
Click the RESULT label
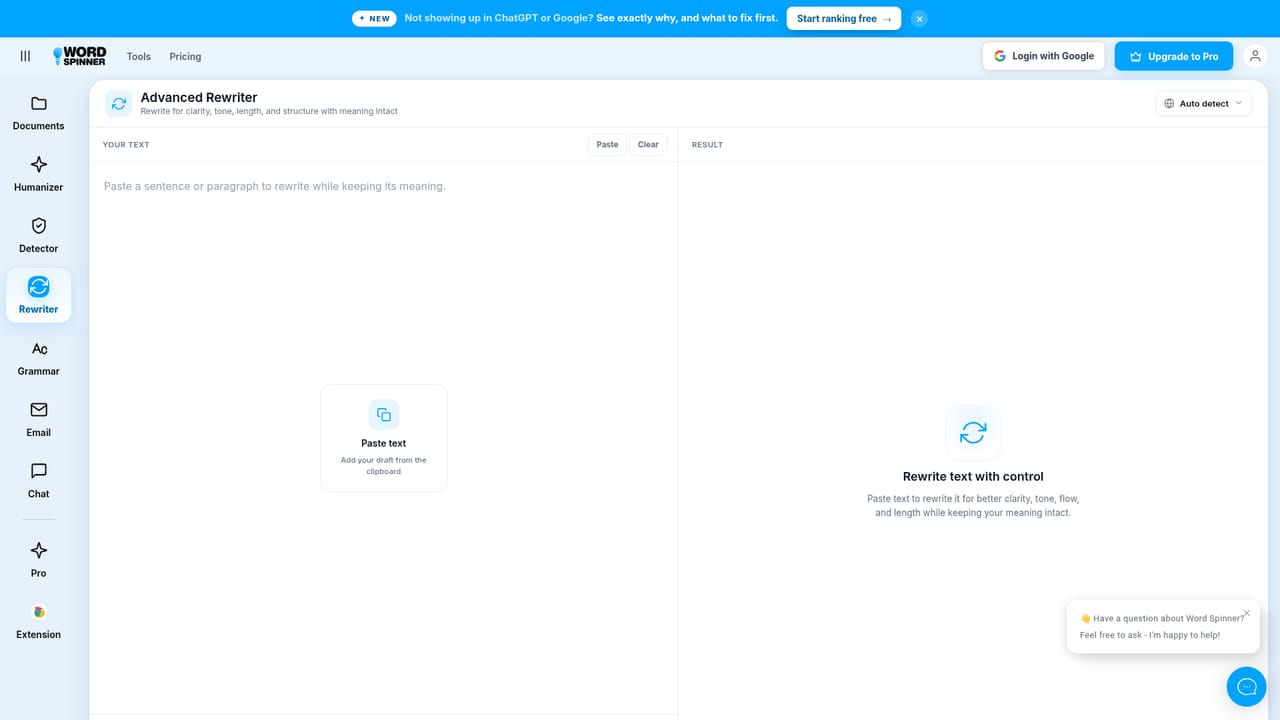(707, 145)
